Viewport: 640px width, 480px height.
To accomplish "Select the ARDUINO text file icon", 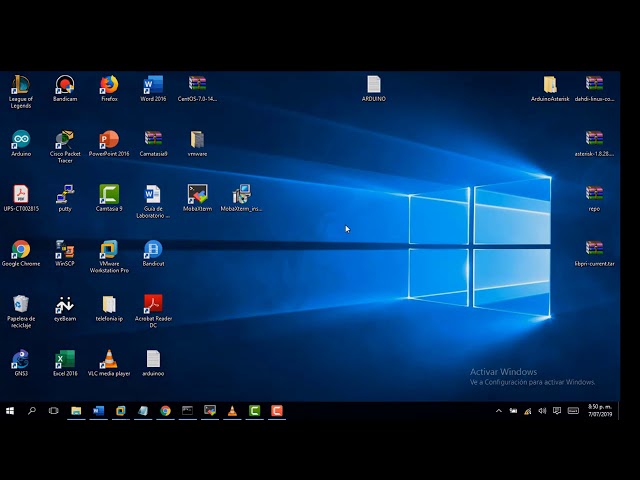I will [373, 88].
